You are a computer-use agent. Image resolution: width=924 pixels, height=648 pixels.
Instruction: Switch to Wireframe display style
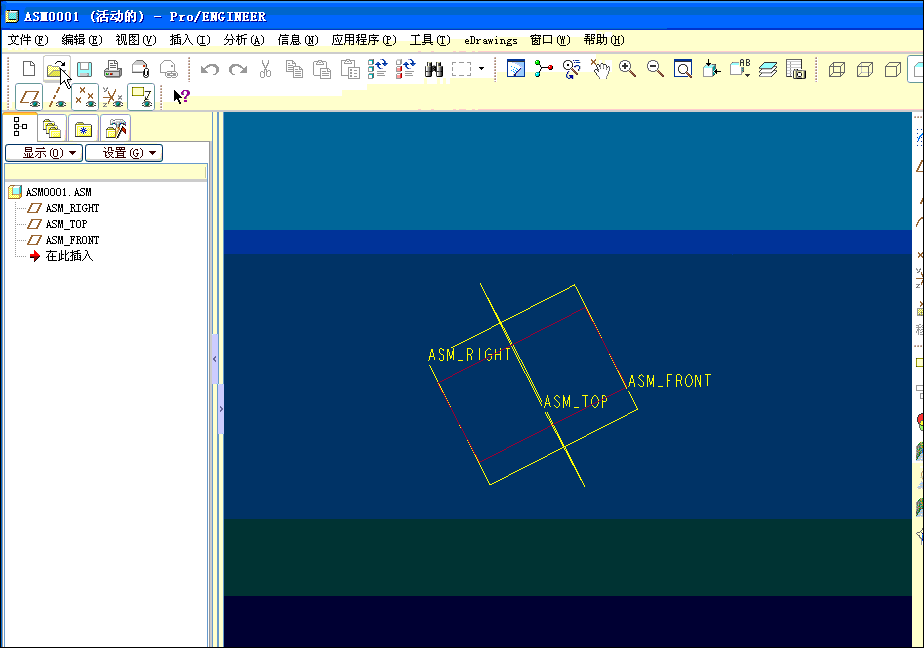click(x=837, y=70)
